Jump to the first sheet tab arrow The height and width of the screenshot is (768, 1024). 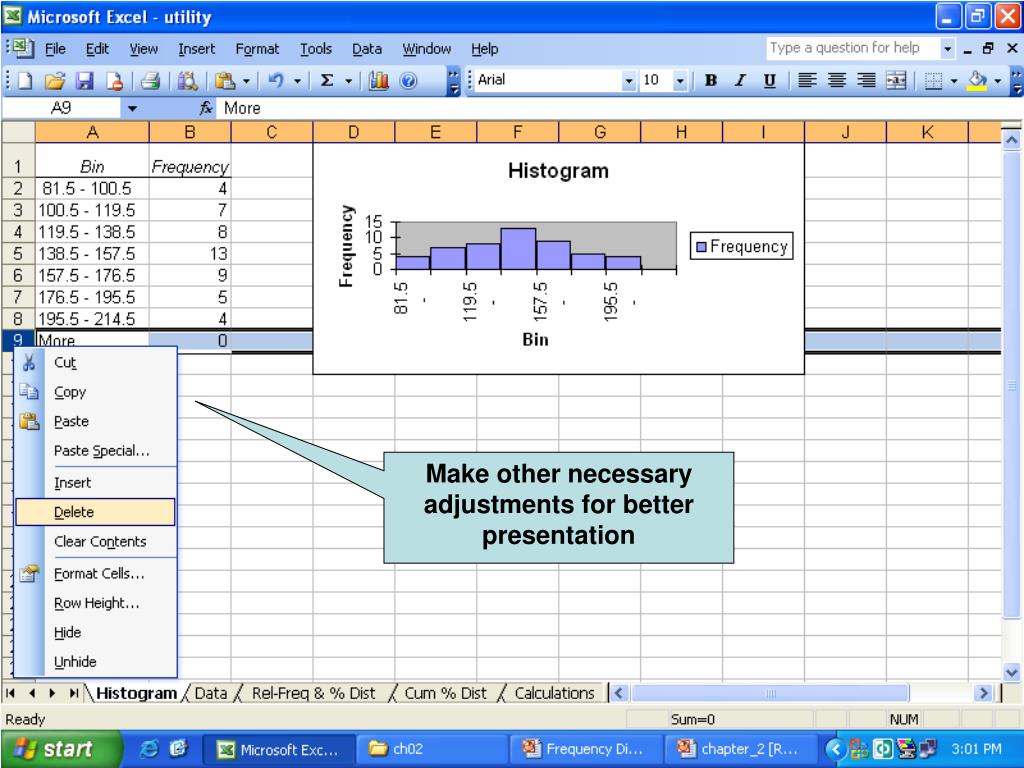pyautogui.click(x=10, y=693)
